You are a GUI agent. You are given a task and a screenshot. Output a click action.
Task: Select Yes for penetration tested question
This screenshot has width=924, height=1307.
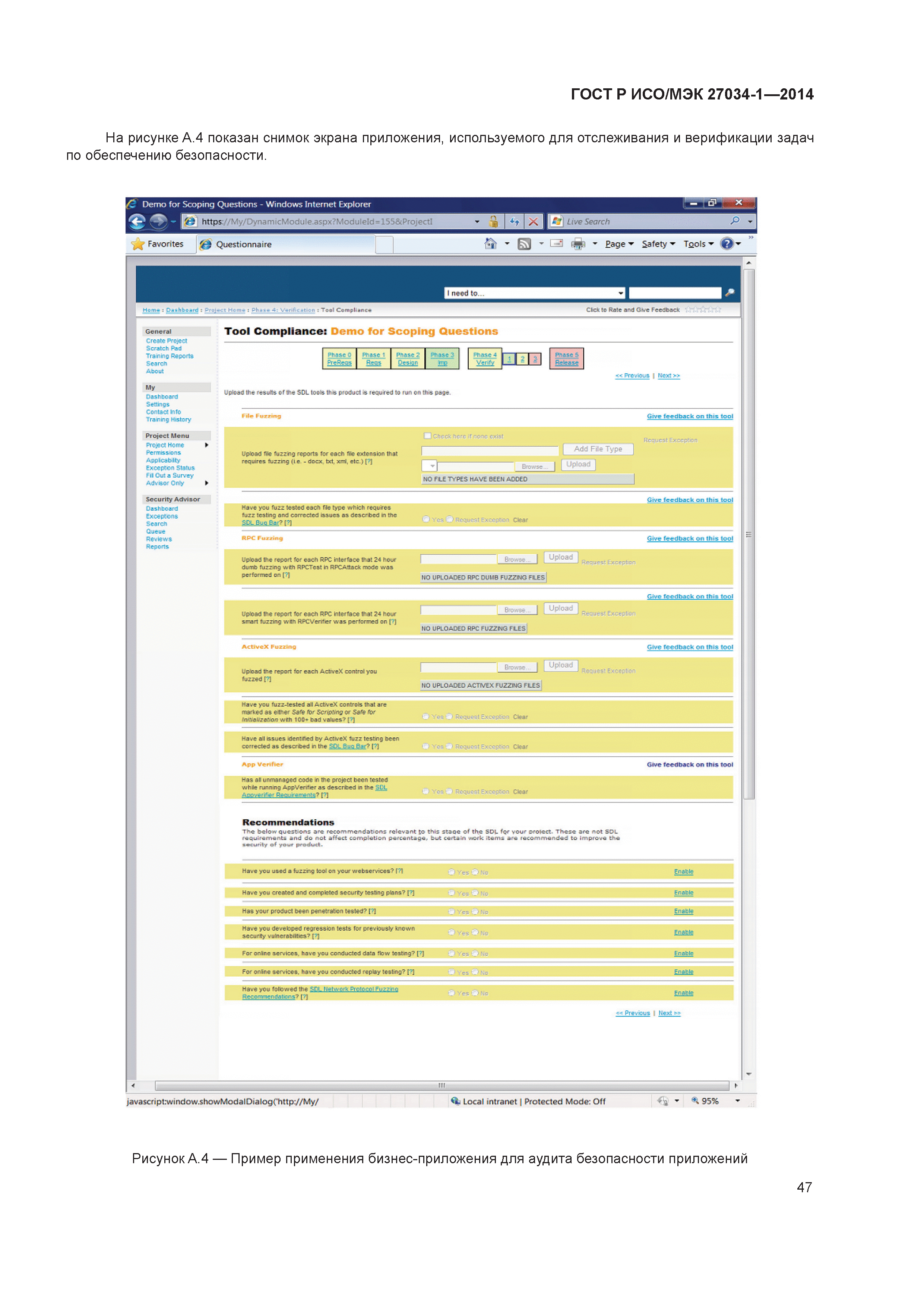point(452,912)
